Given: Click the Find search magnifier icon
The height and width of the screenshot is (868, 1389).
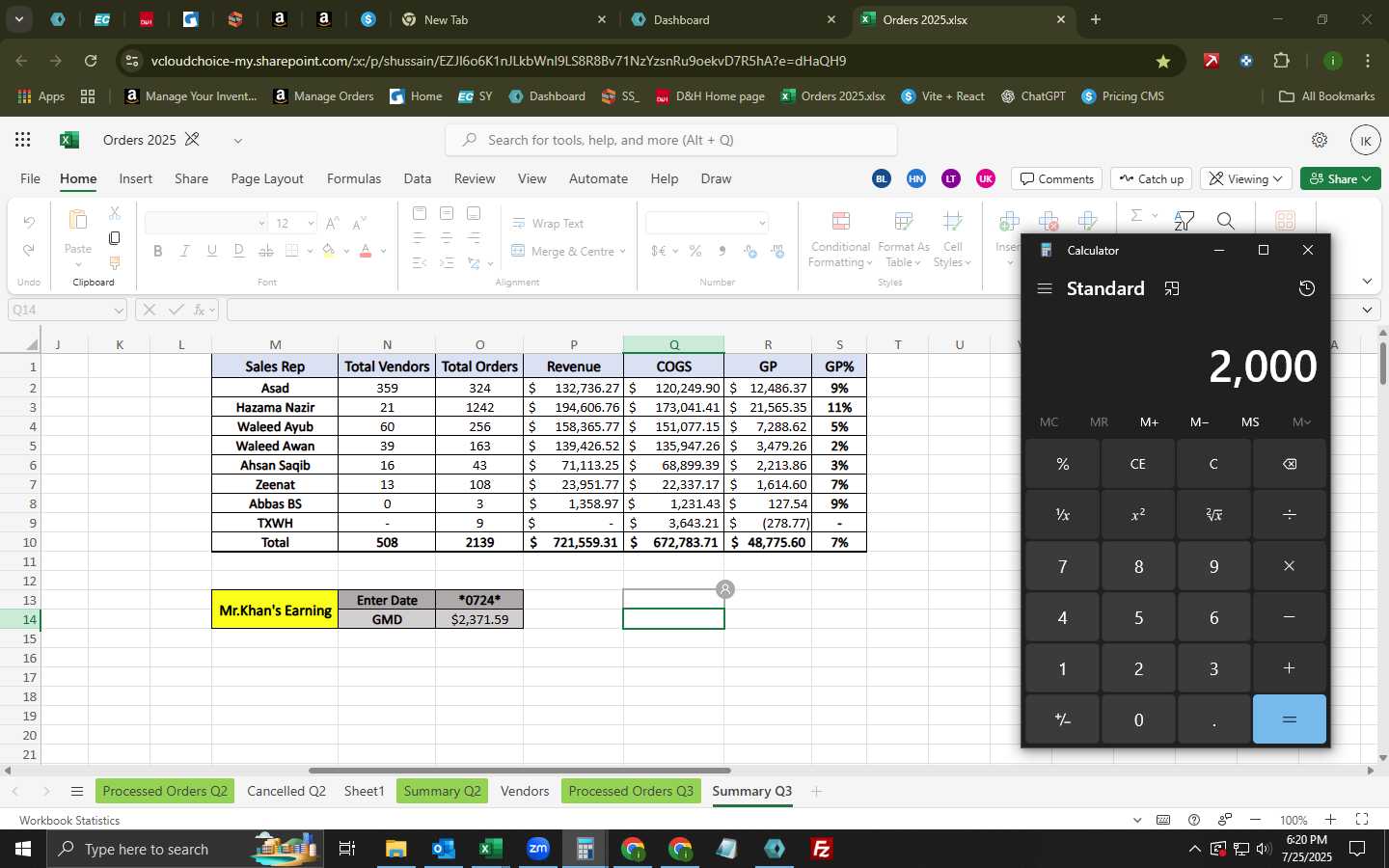Looking at the screenshot, I should (1226, 222).
